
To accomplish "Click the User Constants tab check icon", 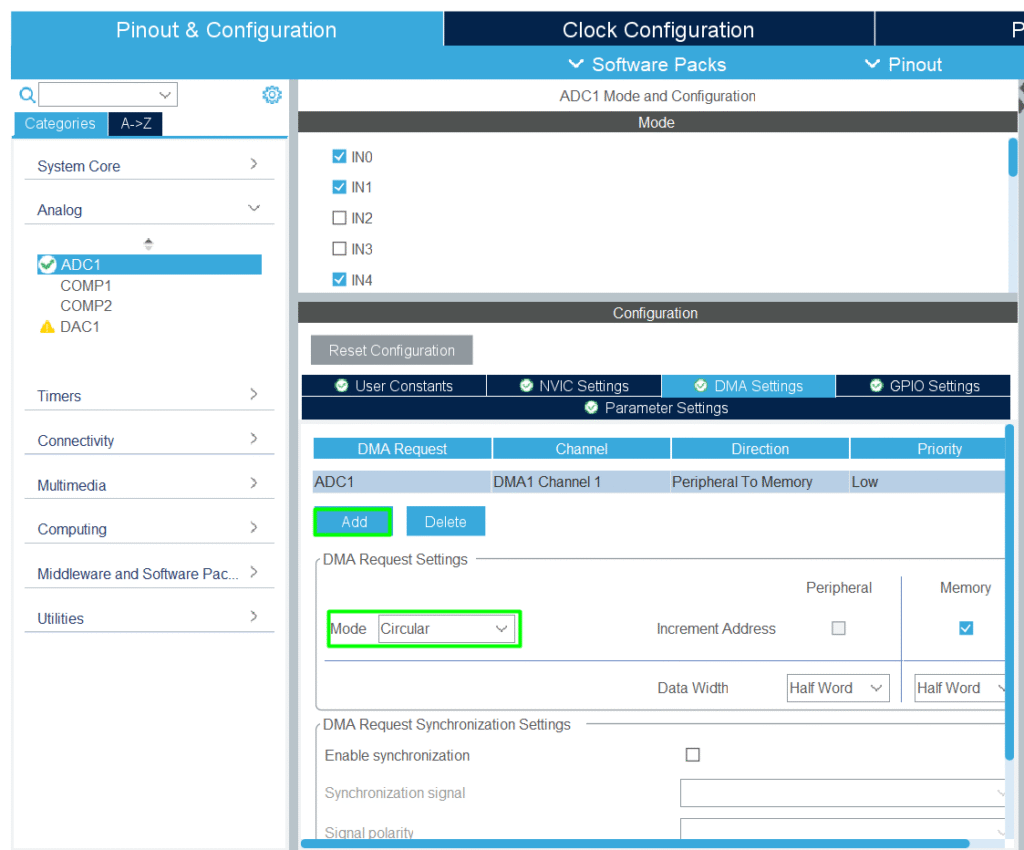I will (342, 386).
